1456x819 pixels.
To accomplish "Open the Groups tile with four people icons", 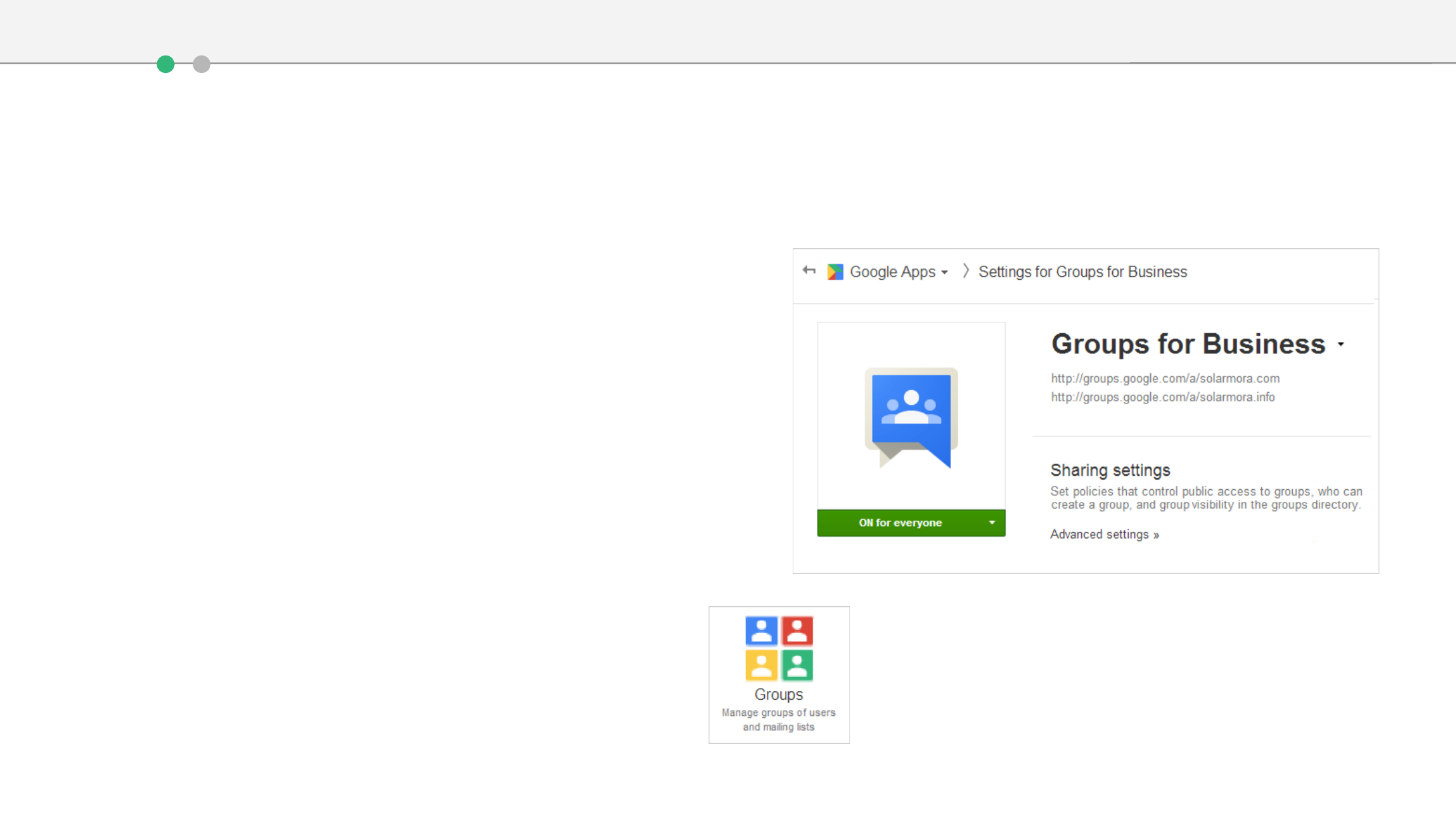I will (779, 674).
